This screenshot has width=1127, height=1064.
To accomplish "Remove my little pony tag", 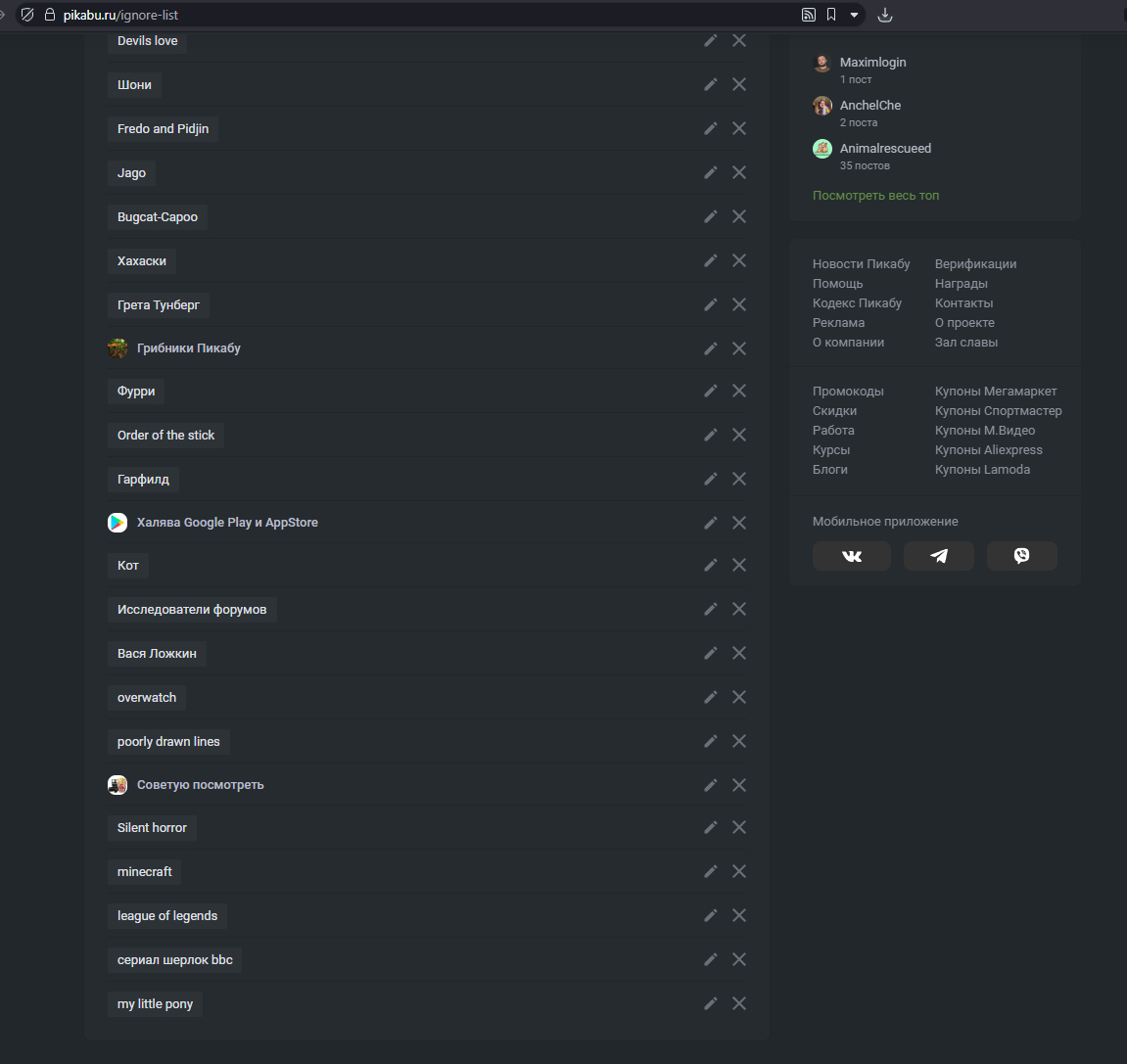I will coord(739,1003).
